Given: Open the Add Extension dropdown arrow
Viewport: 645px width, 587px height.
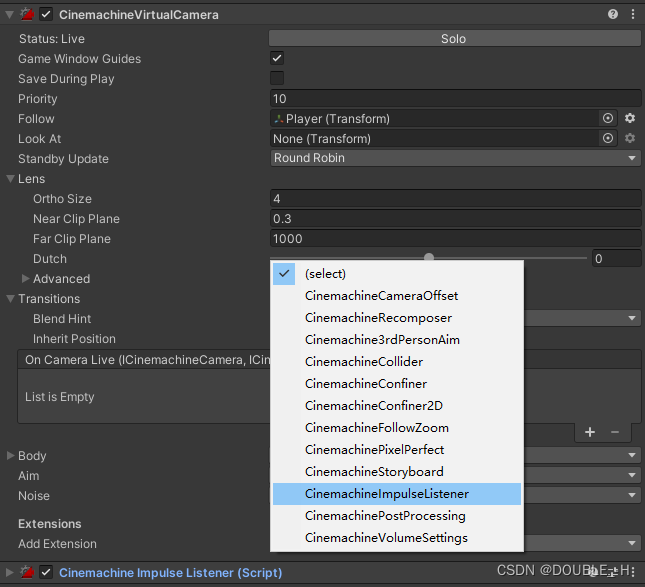Looking at the screenshot, I should (x=632, y=543).
